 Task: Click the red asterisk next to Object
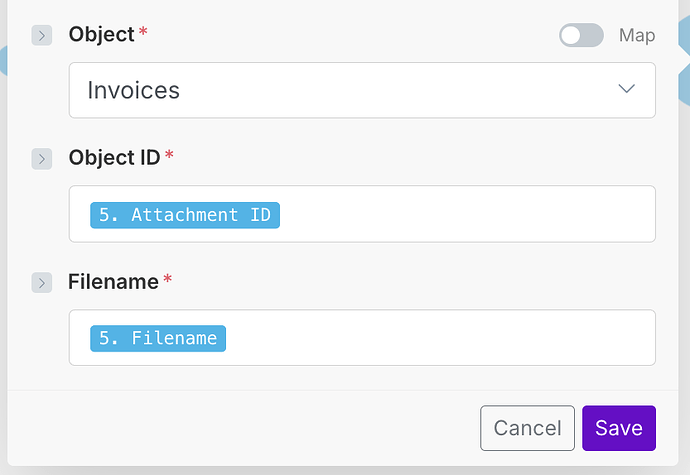pyautogui.click(x=143, y=33)
